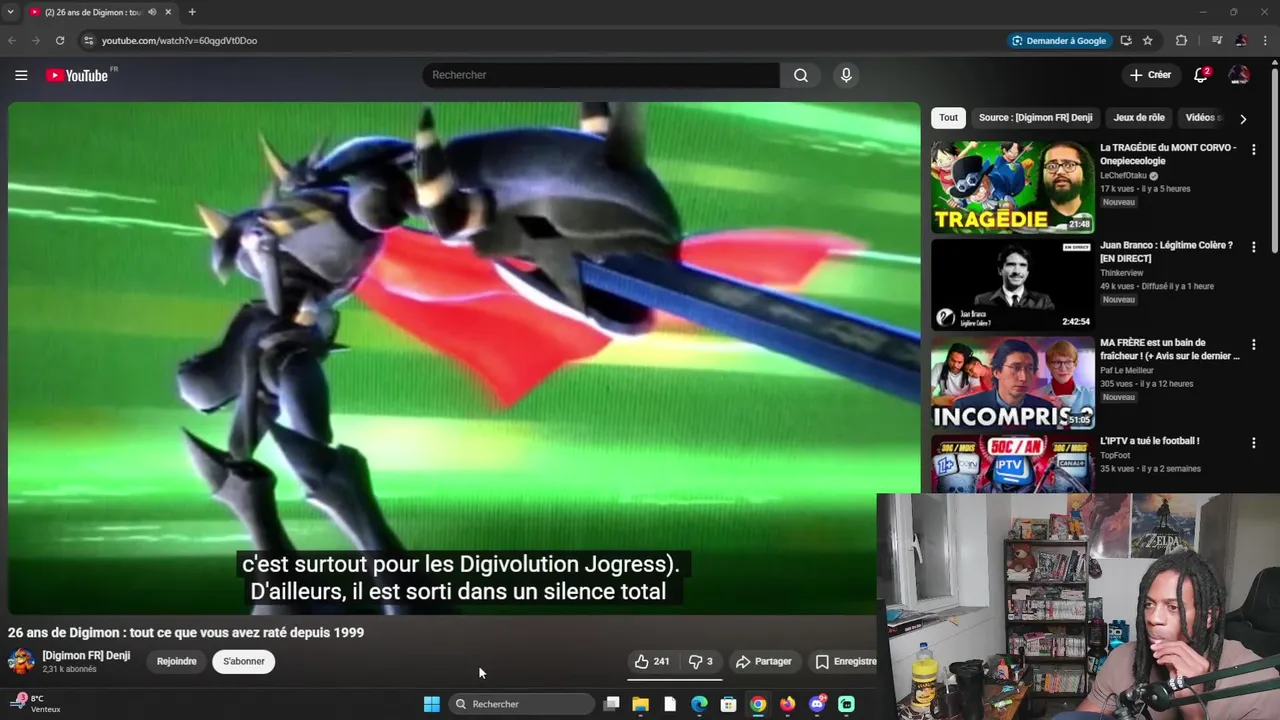Open options for L'IPTV a tué video

click(x=1253, y=442)
